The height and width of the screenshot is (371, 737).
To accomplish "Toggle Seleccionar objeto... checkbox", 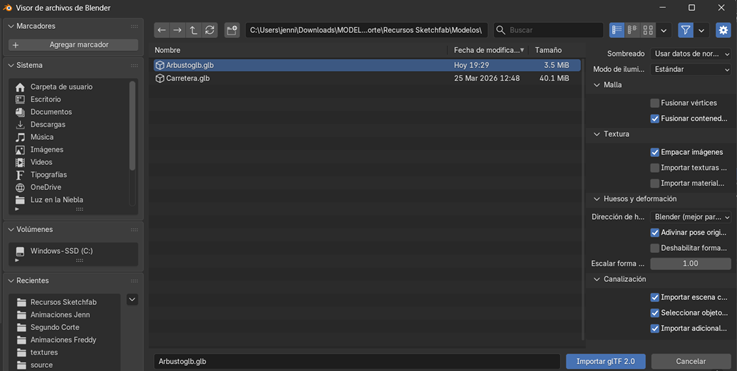I will 655,313.
